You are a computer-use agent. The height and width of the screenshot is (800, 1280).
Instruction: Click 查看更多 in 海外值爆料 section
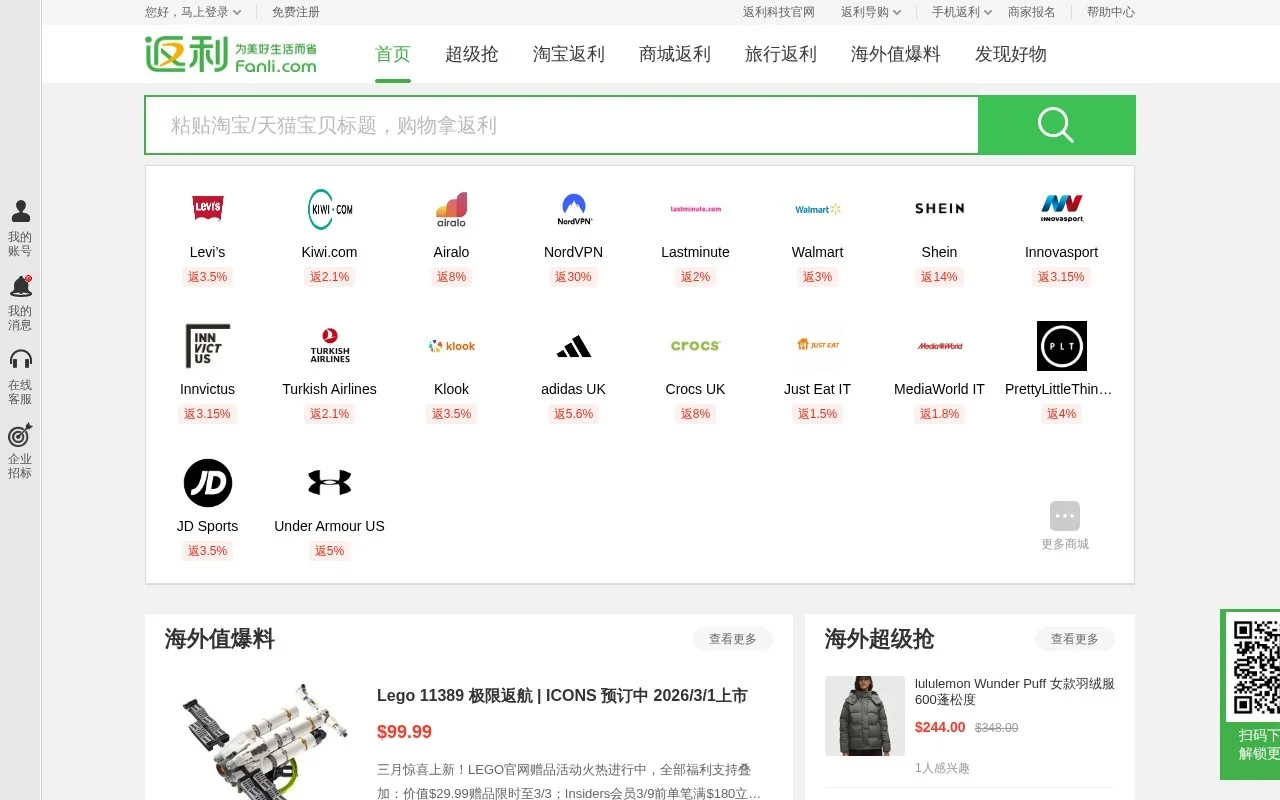point(733,639)
